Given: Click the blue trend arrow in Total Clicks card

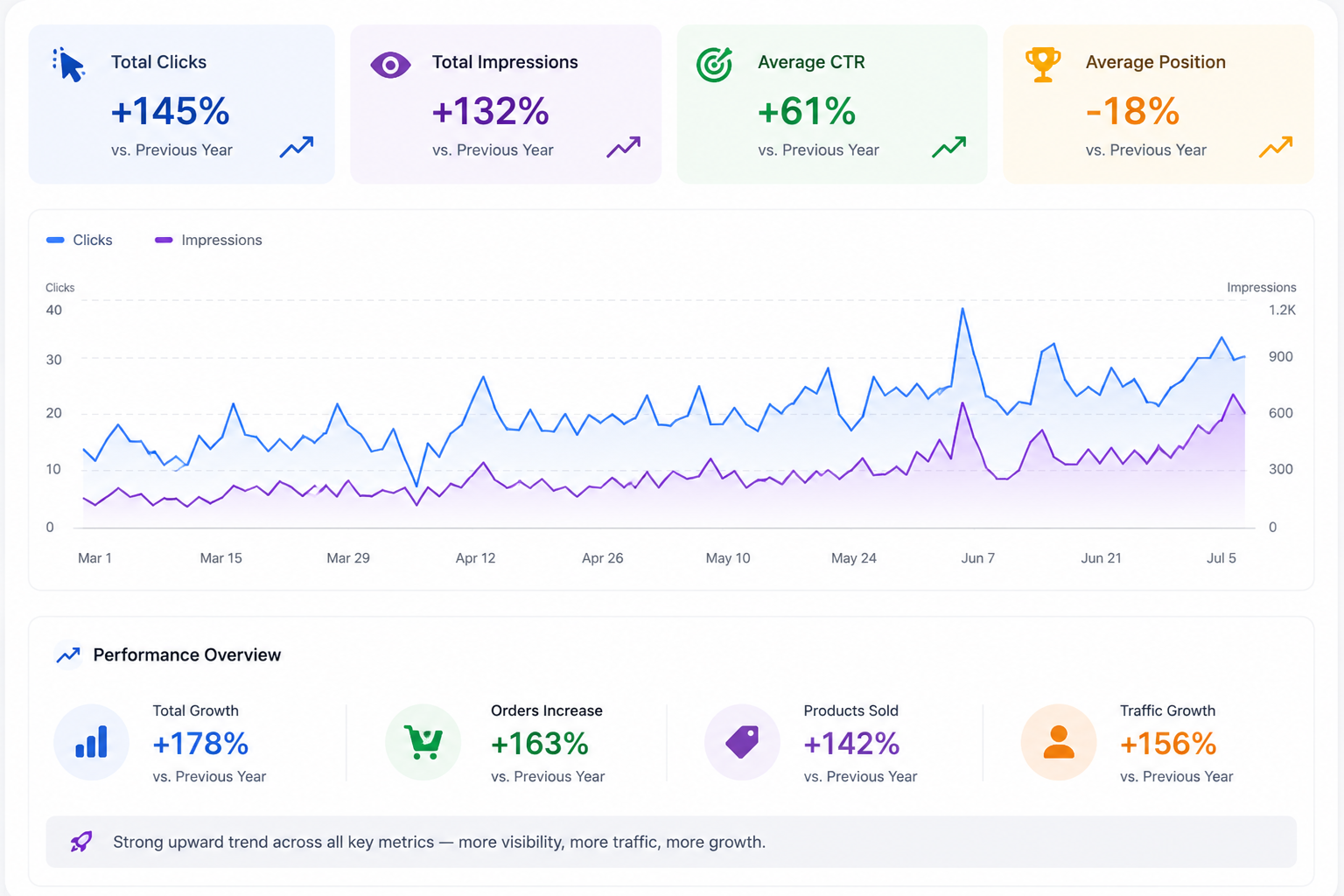Looking at the screenshot, I should 297,147.
